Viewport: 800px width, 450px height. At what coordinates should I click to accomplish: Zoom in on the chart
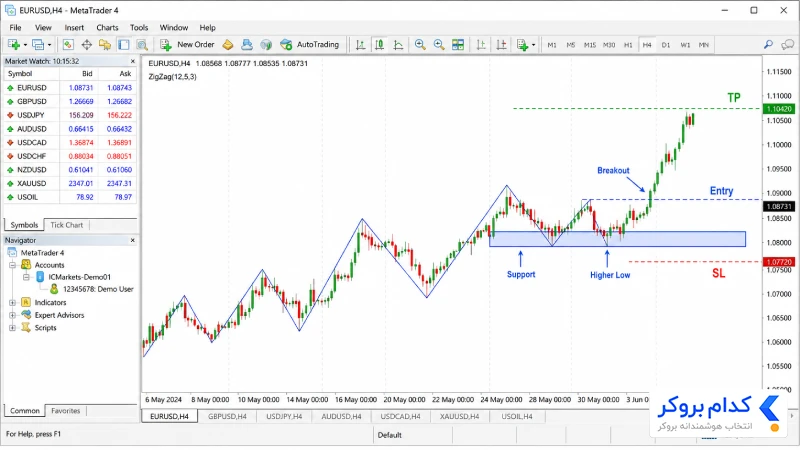point(420,45)
